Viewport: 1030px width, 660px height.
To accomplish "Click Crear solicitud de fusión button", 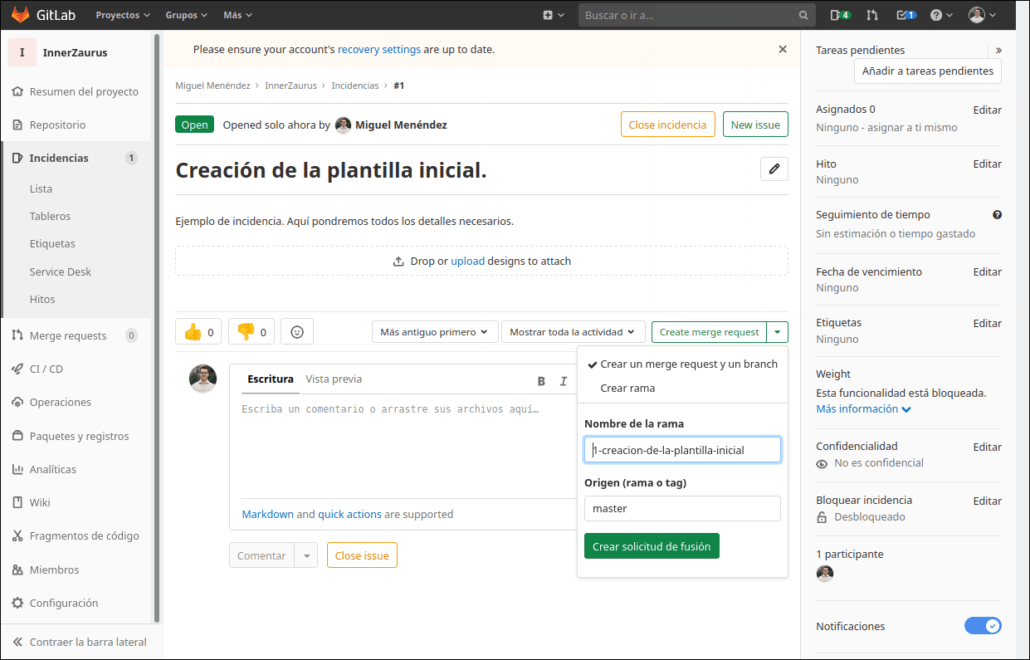I will (x=652, y=546).
